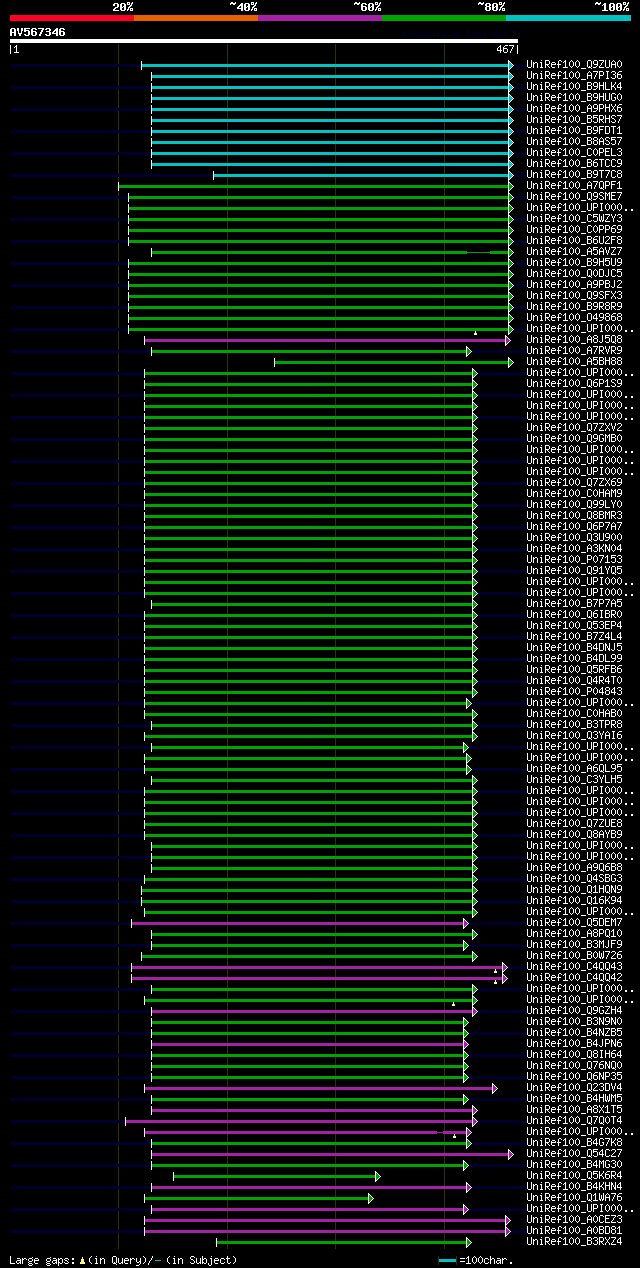Select the label UniRef100_B9FDT1

coord(574,131)
